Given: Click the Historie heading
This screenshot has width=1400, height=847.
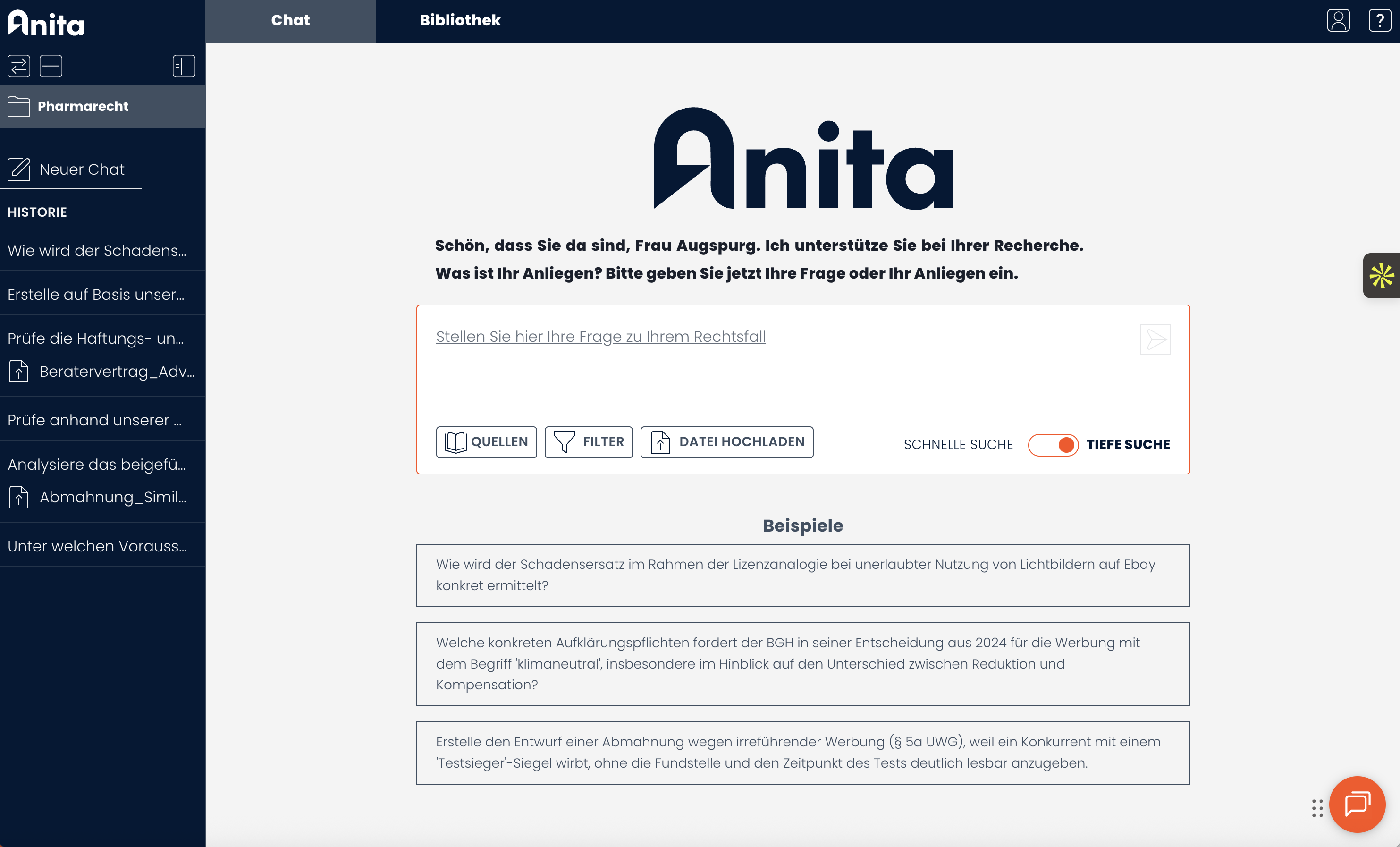Looking at the screenshot, I should click(x=37, y=212).
